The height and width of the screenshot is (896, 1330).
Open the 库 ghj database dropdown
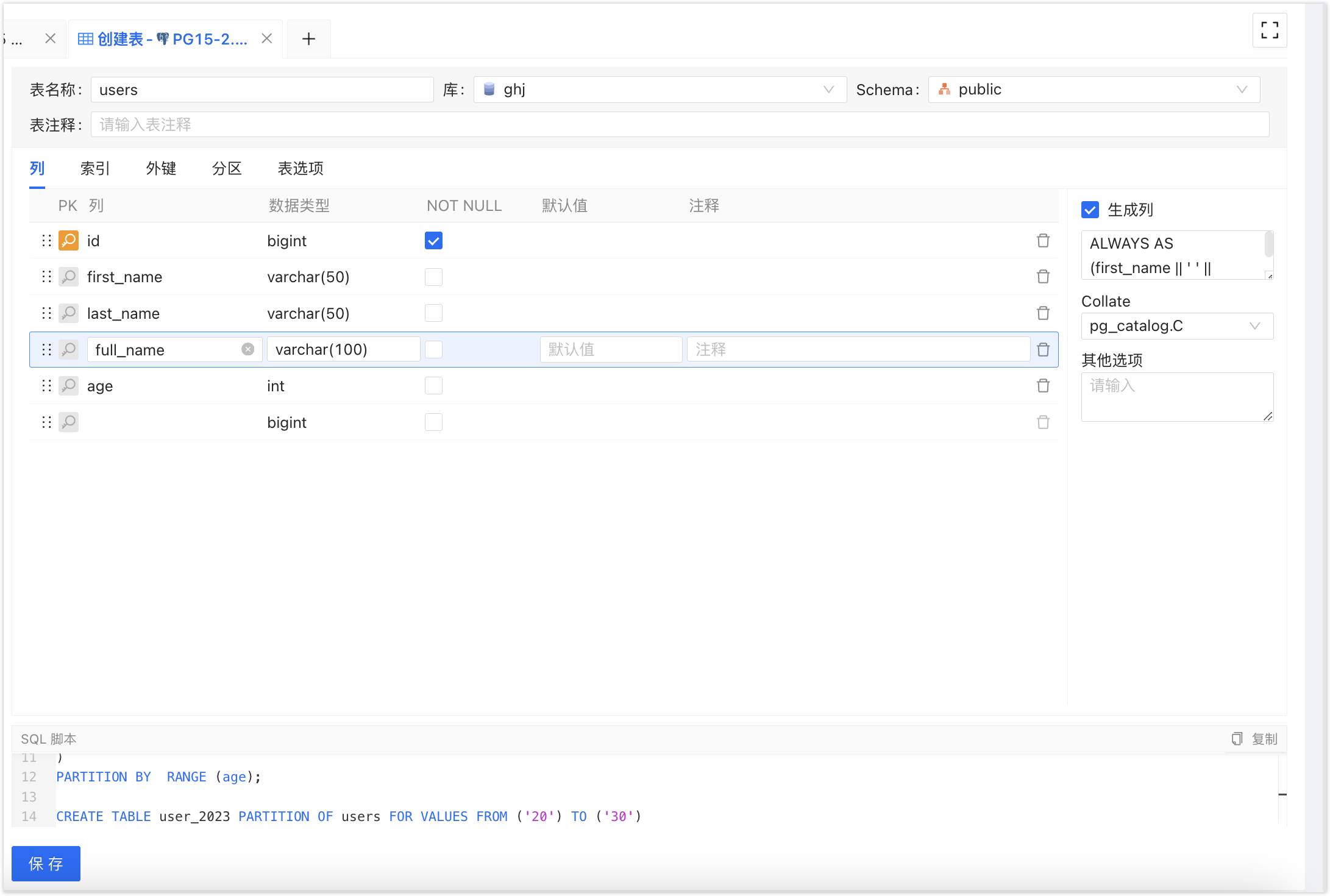click(660, 90)
